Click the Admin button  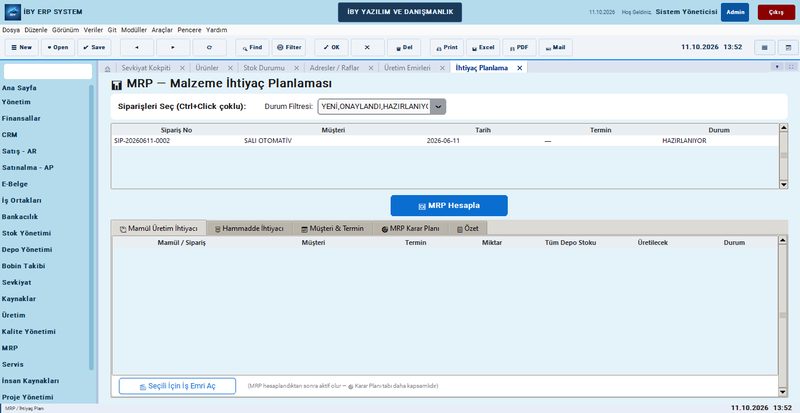click(x=735, y=12)
